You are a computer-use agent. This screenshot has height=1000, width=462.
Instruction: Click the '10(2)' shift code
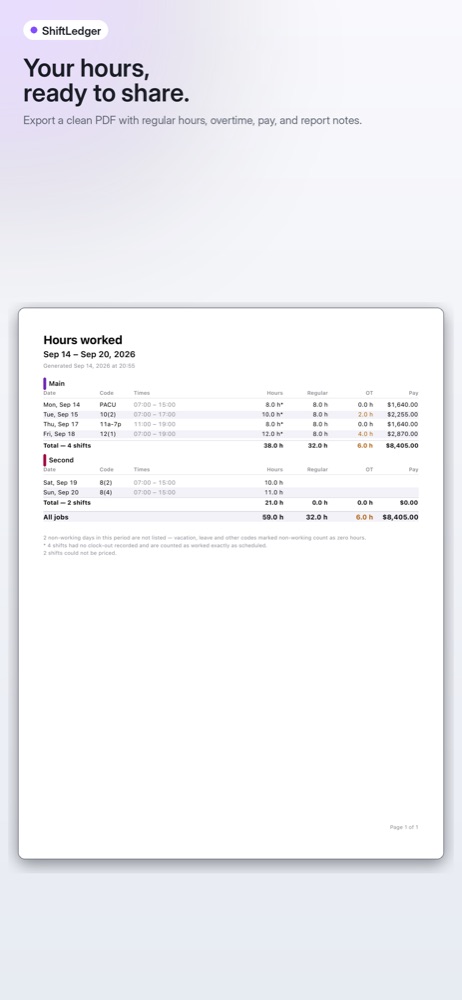[x=108, y=415]
